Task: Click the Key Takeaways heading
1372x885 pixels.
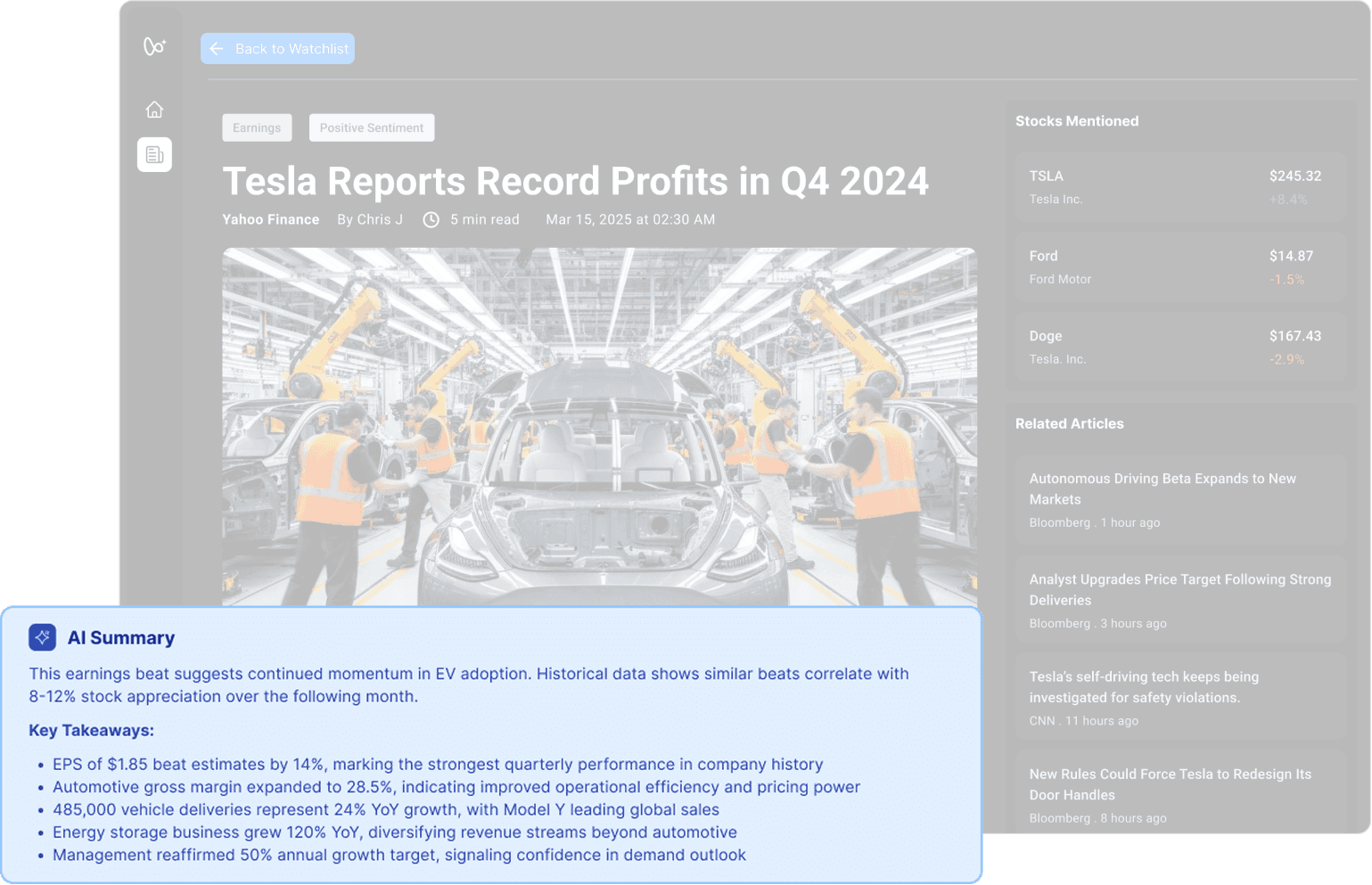Action: [91, 731]
